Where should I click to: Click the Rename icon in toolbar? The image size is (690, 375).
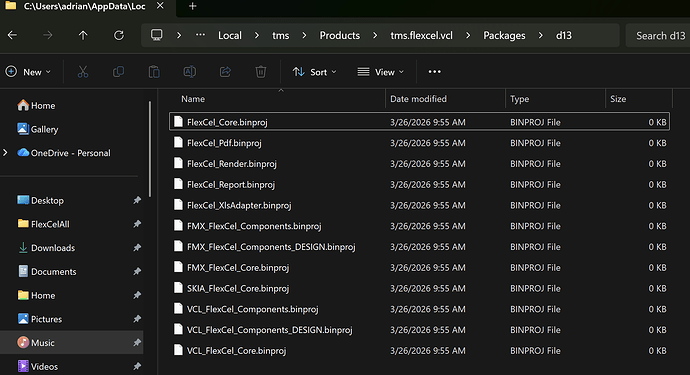190,72
